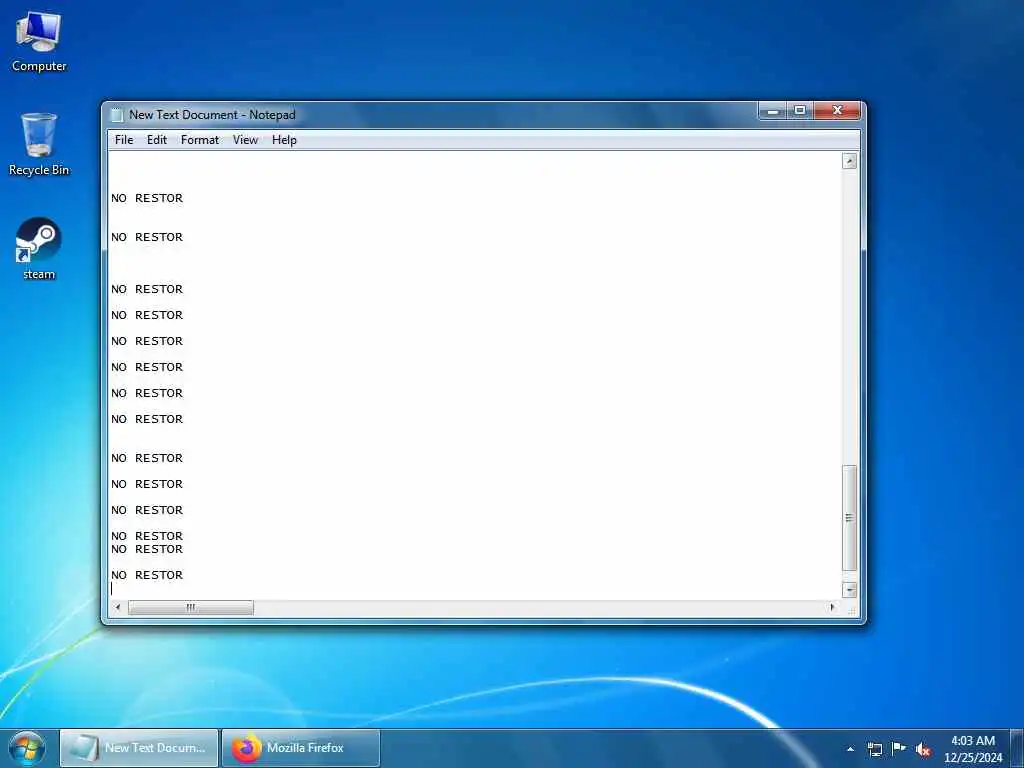
Task: Click the horizontal scrollbar right arrow
Action: (x=832, y=608)
